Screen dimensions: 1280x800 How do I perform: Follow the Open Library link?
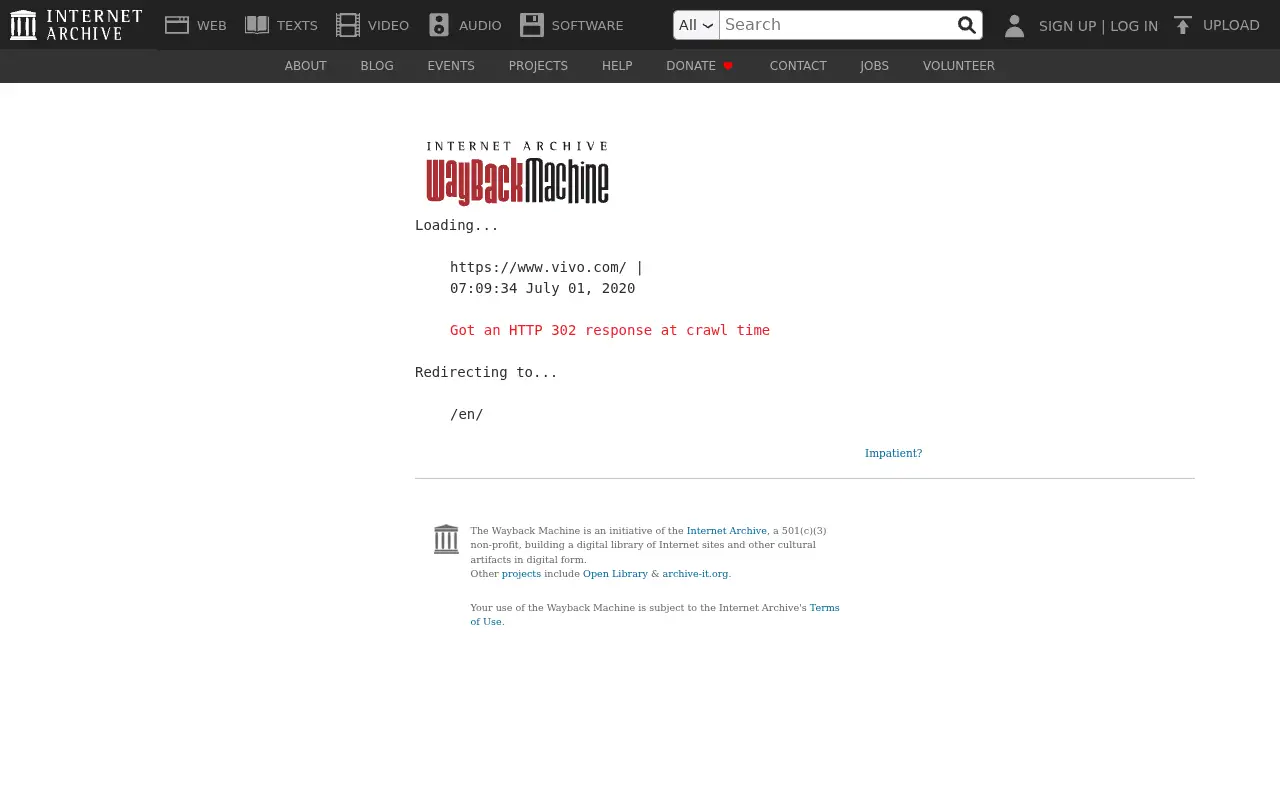point(615,574)
